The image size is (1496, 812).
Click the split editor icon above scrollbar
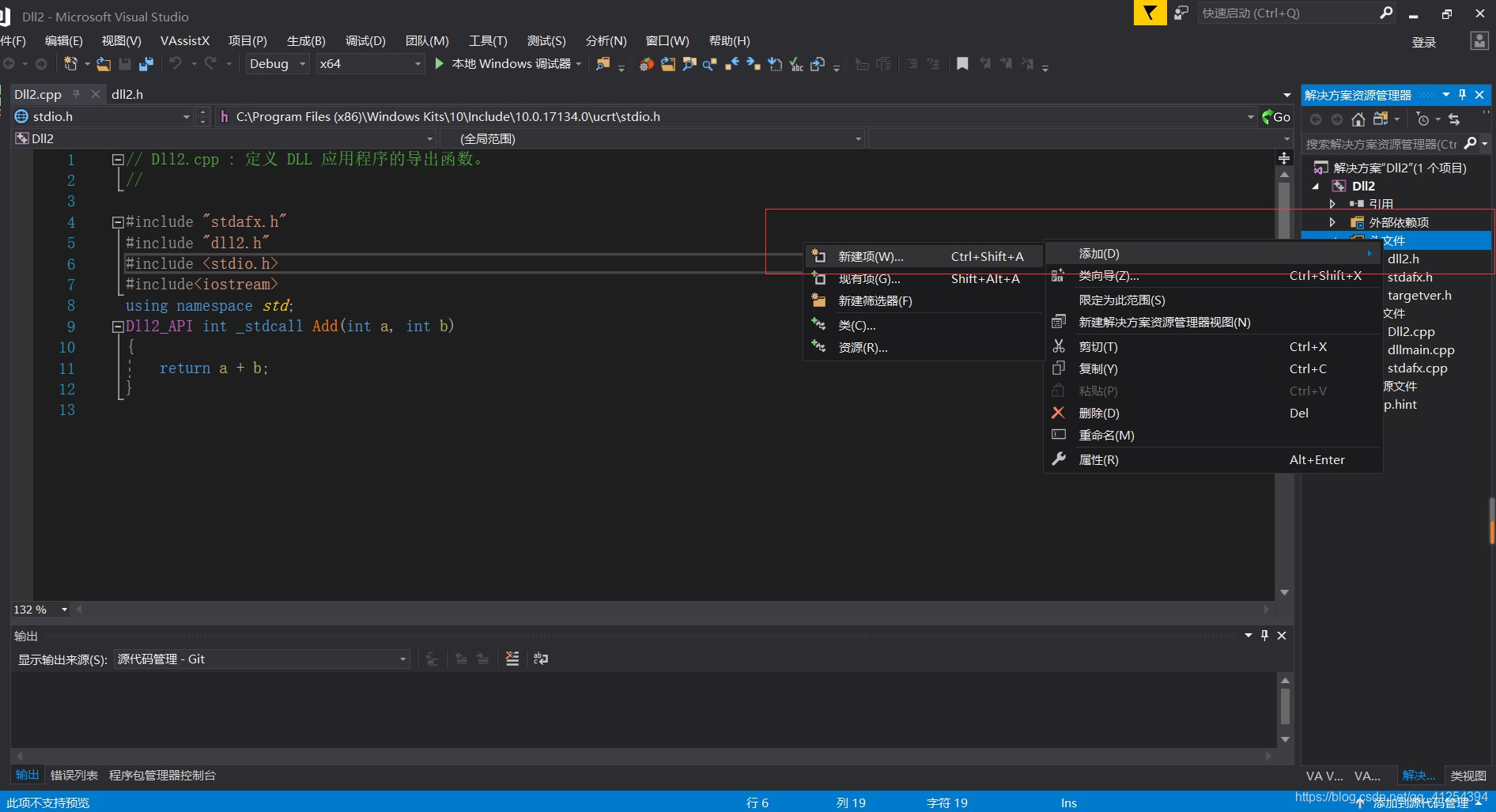(1284, 158)
